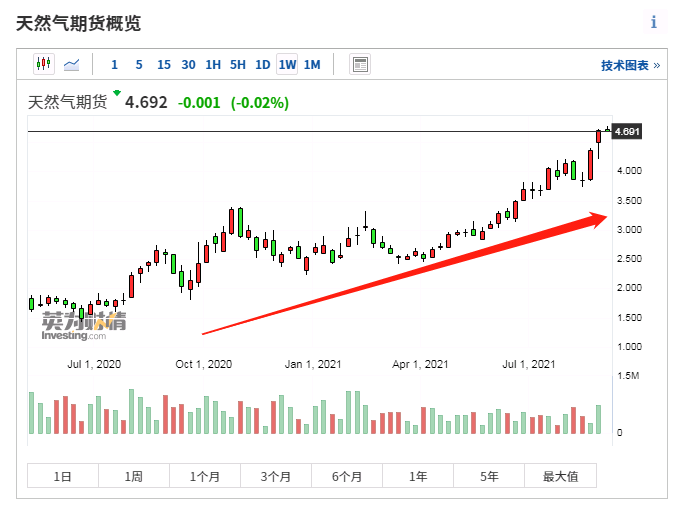The image size is (681, 511).
Task: Switch to the 1H interval
Action: click(x=213, y=65)
